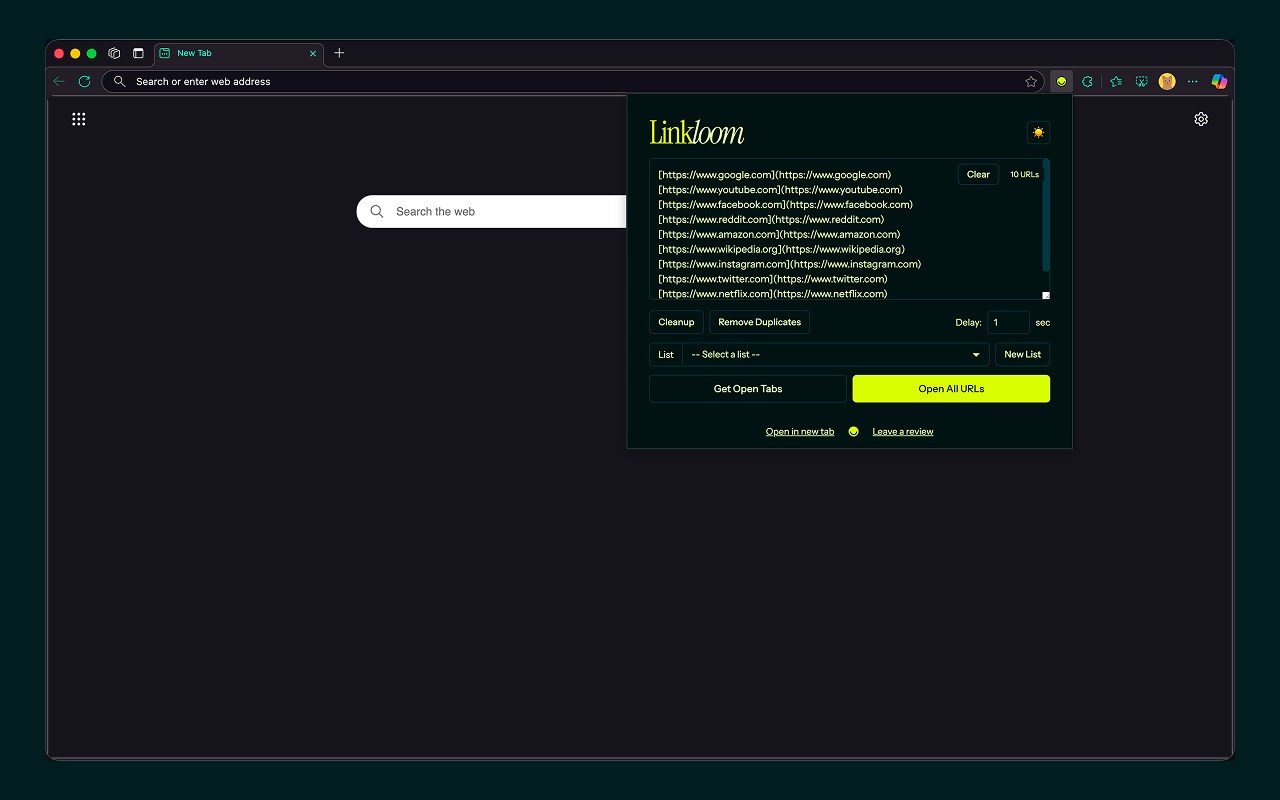Click the twitter.com URL line

tap(773, 280)
